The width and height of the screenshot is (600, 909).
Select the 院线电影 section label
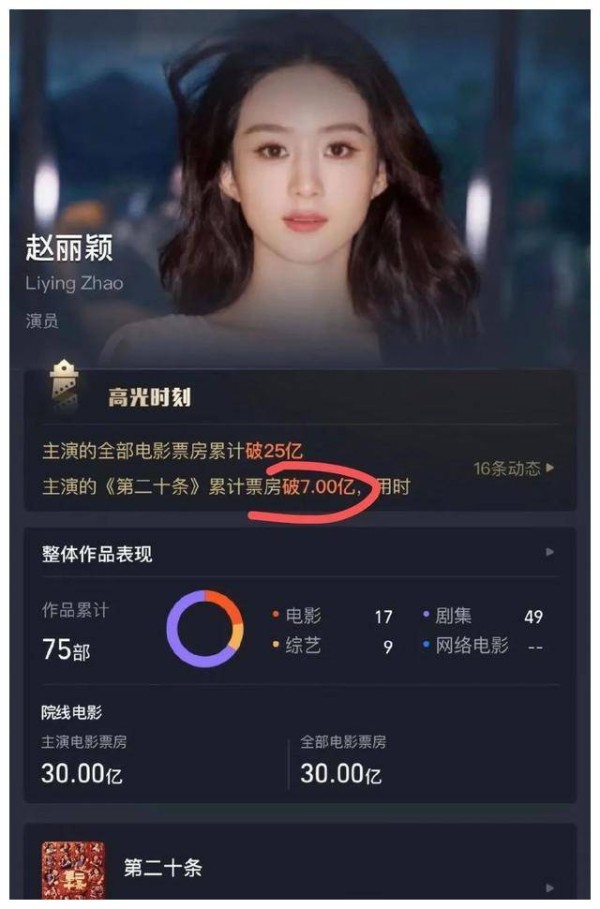coord(71,712)
